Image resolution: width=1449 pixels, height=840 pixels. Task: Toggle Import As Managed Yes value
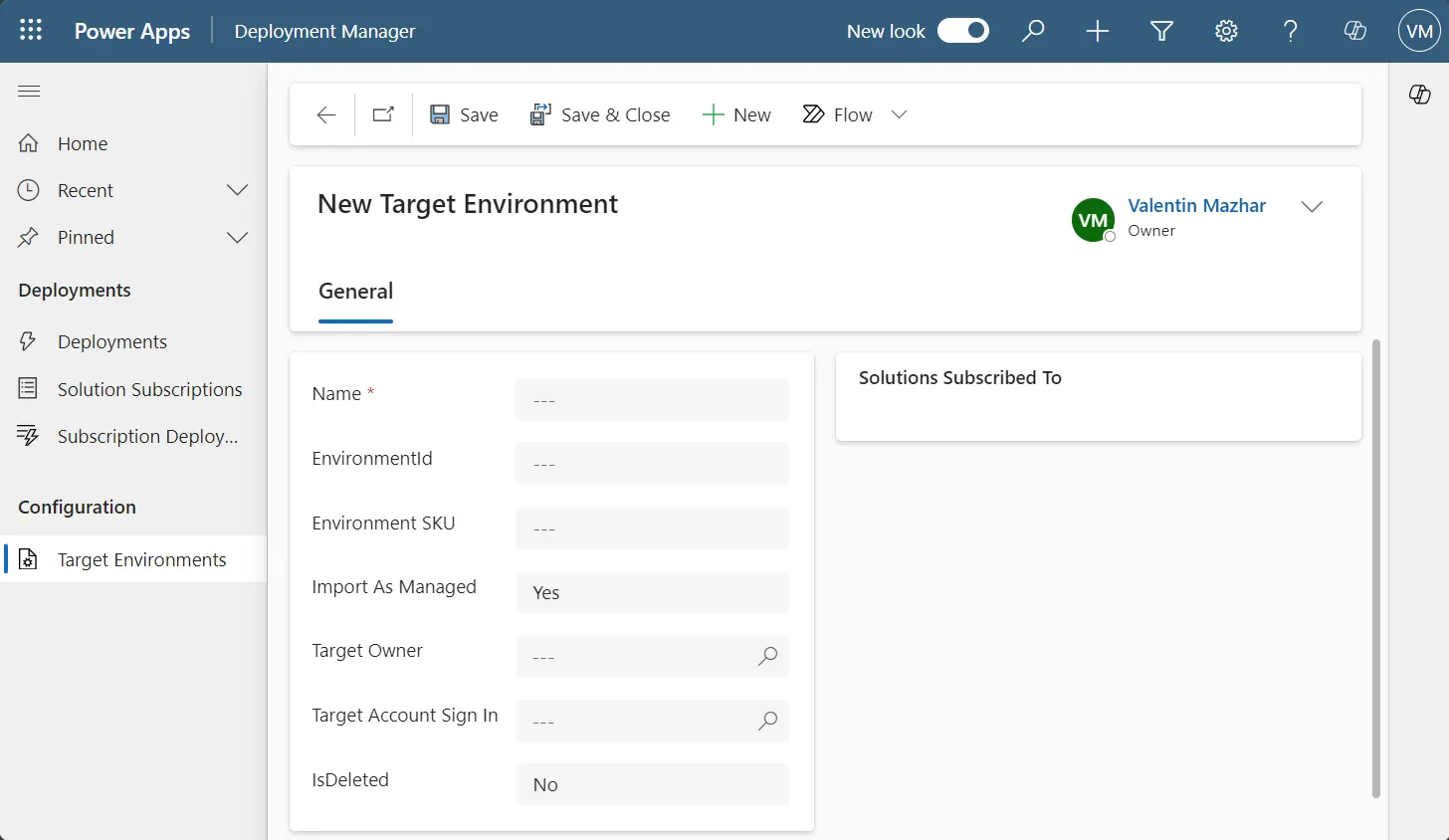652,592
